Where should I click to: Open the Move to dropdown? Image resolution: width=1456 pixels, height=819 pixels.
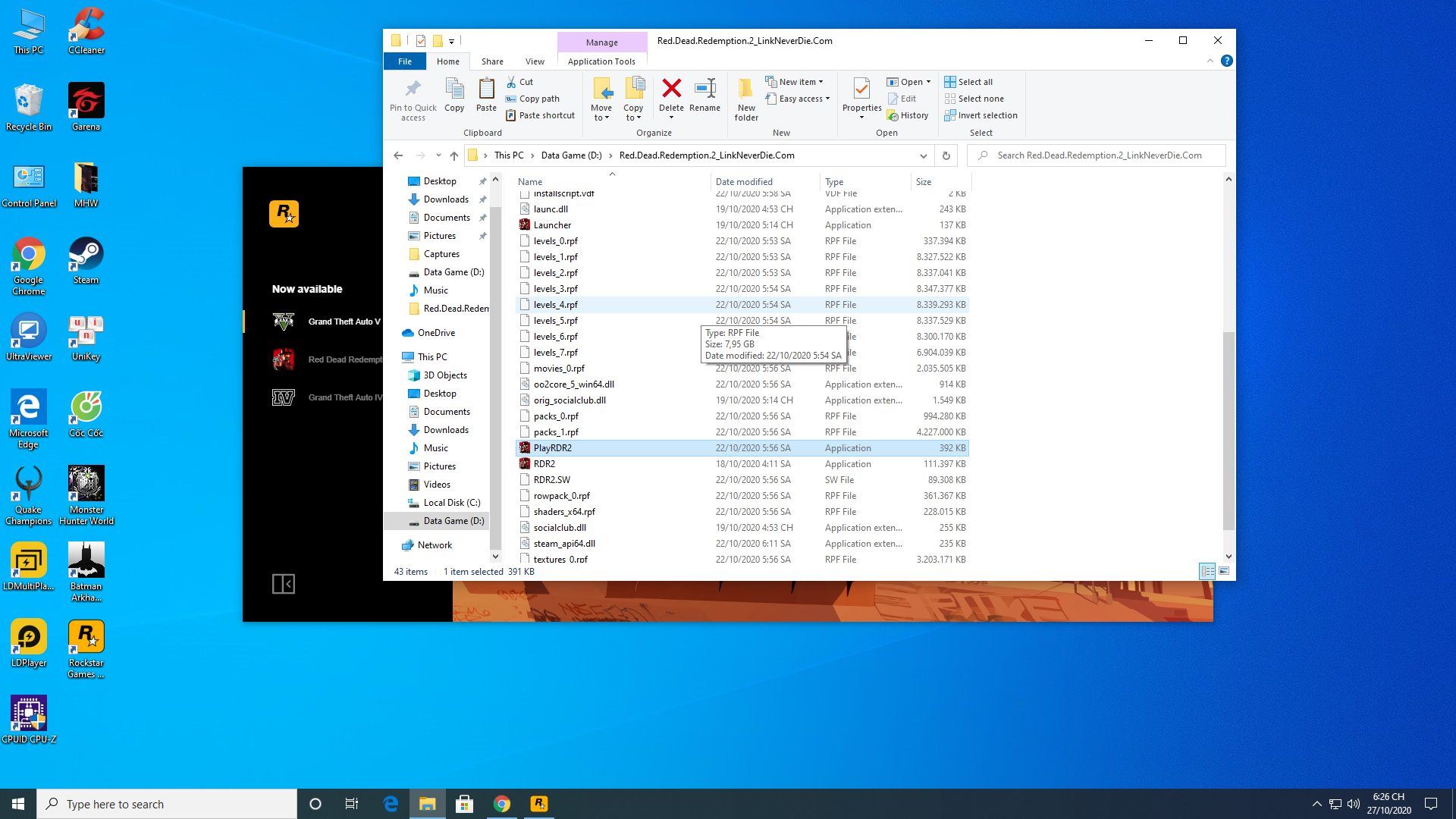[x=601, y=99]
